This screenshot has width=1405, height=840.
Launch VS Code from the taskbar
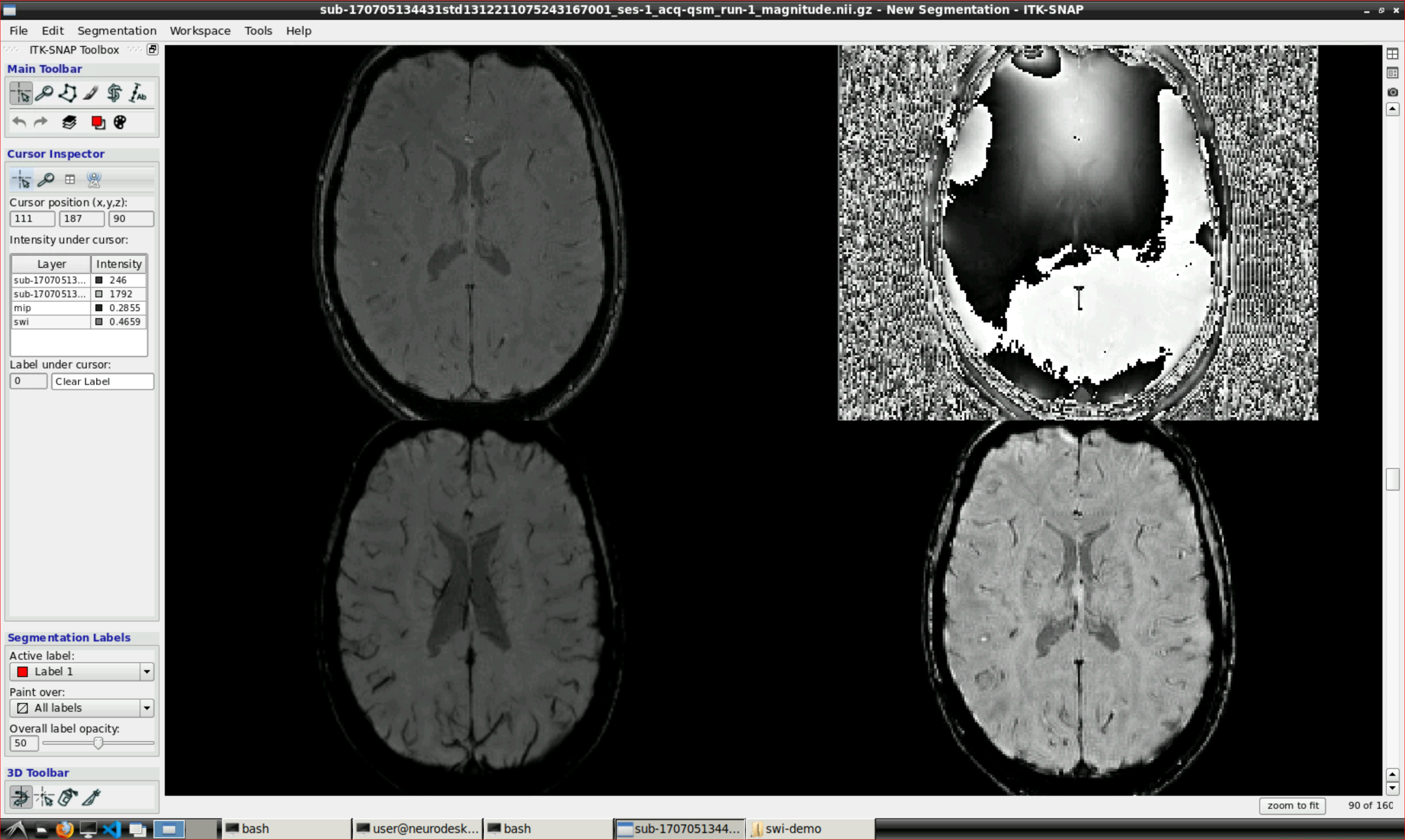(112, 829)
